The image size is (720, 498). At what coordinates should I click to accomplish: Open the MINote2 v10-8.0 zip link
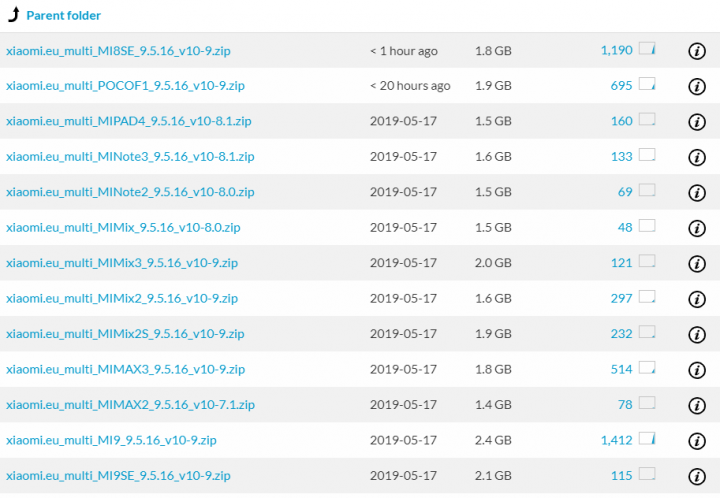(130, 192)
